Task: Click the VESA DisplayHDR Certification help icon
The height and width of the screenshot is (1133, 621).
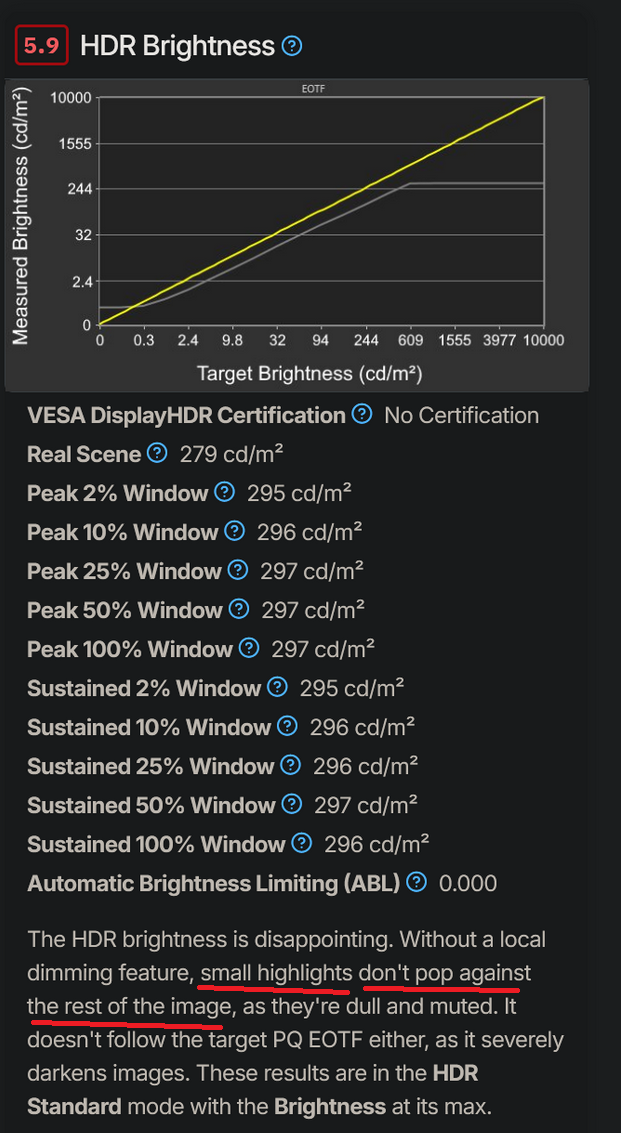Action: [362, 415]
